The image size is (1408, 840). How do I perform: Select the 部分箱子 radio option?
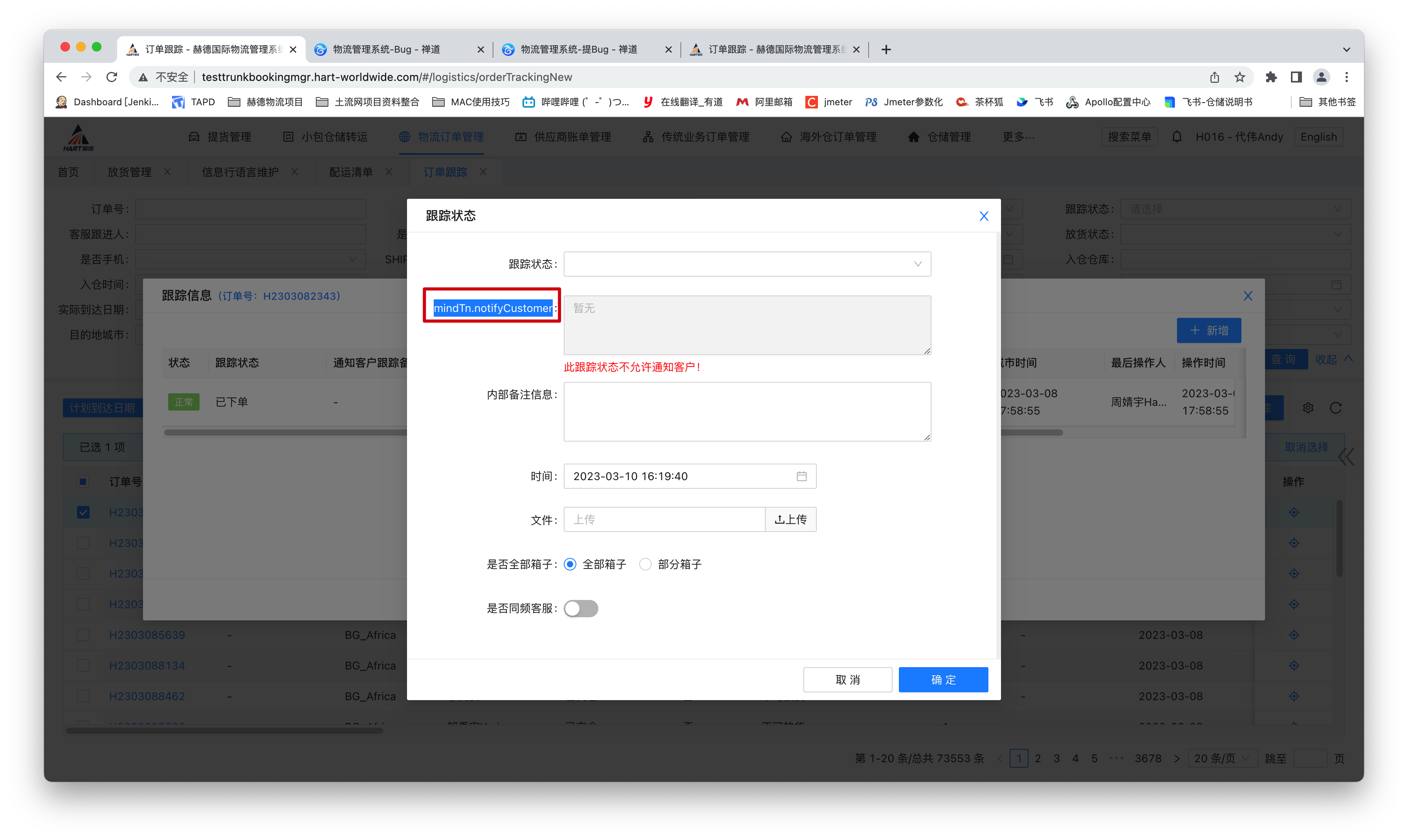(645, 564)
